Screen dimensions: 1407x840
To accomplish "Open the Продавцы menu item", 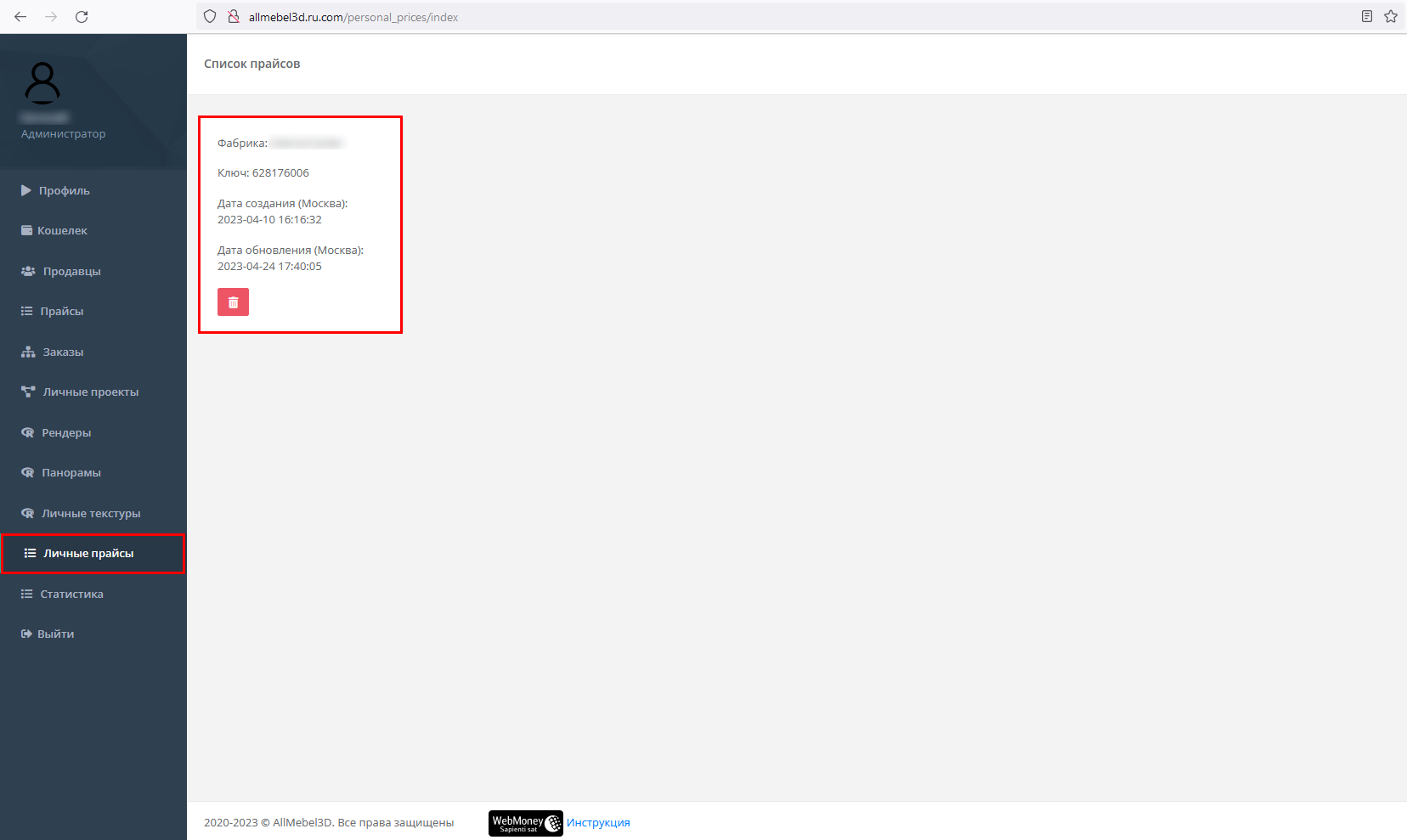I will (93, 271).
